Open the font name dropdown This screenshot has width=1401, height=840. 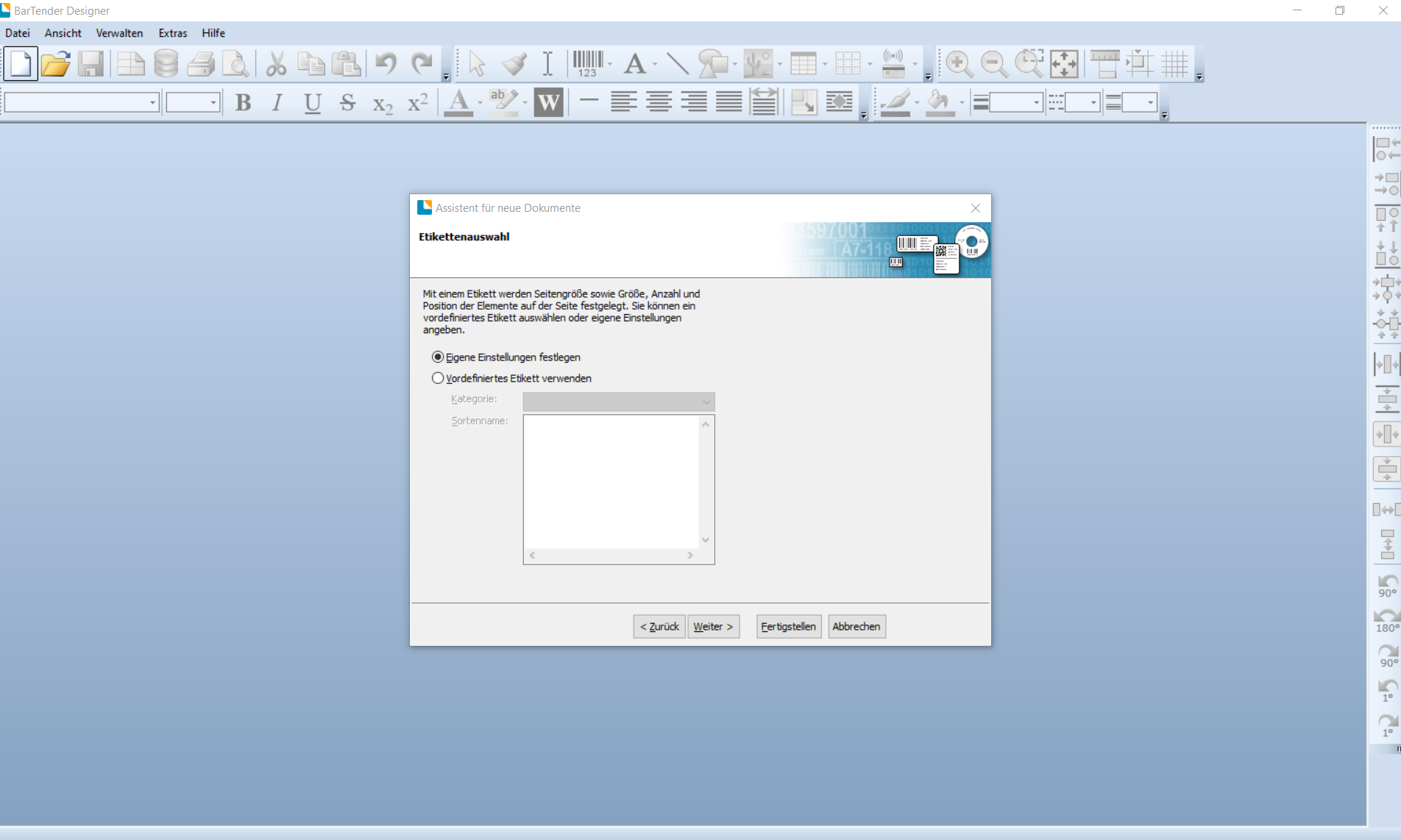coord(153,103)
